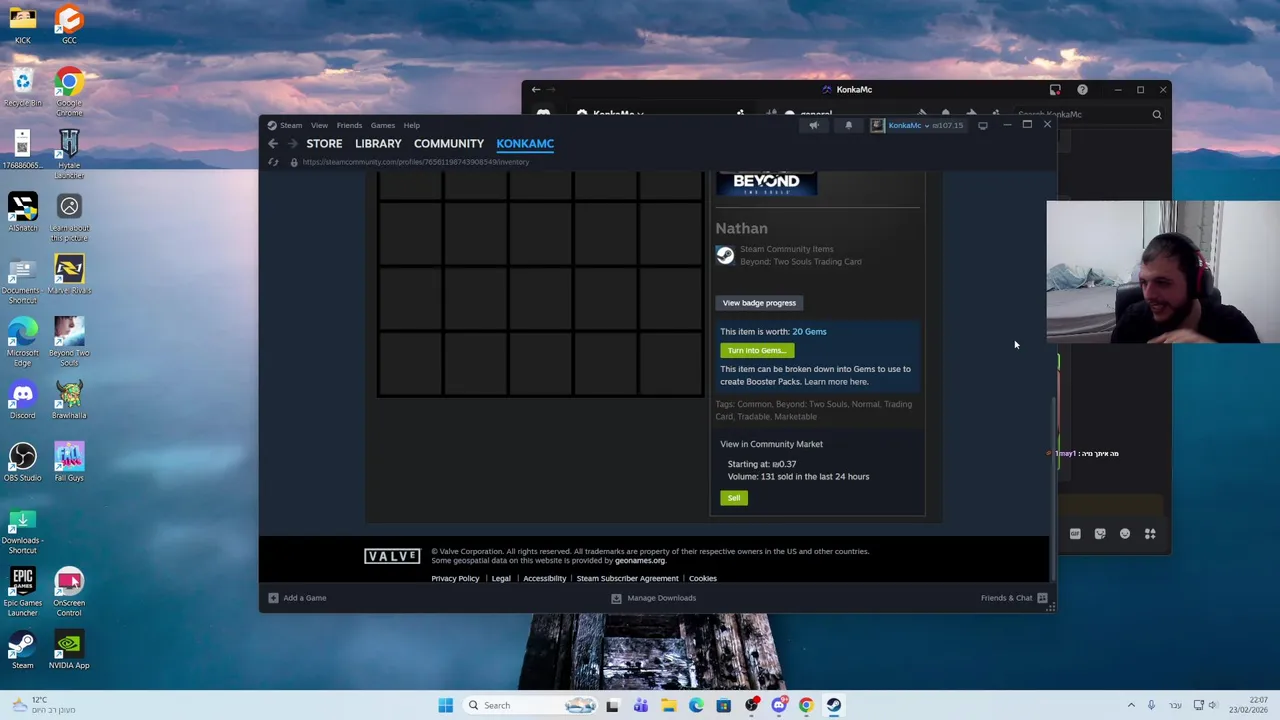The width and height of the screenshot is (1280, 720).
Task: Open GIF picker in Discord chat
Action: point(1075,534)
